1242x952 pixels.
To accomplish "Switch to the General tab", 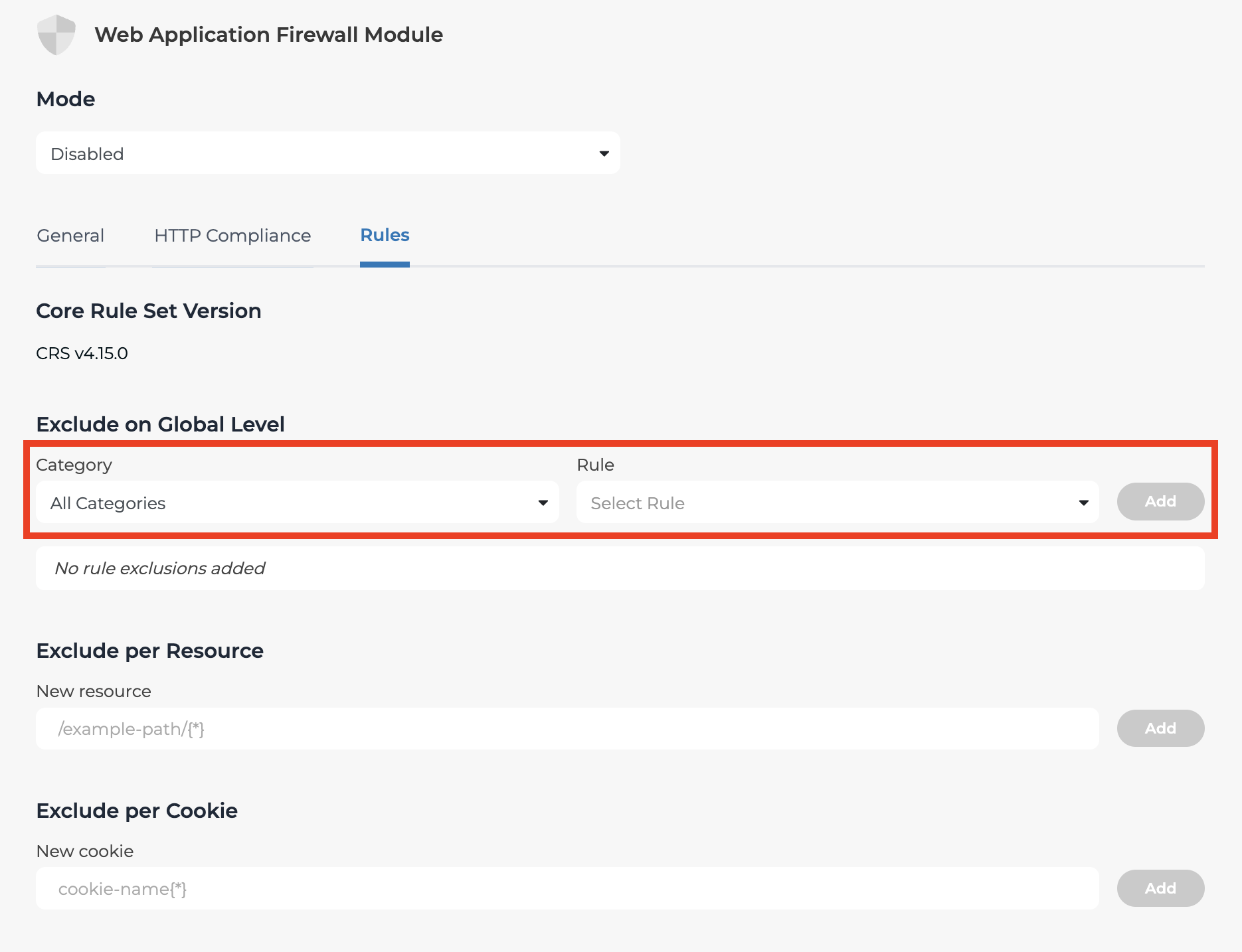I will click(x=70, y=236).
